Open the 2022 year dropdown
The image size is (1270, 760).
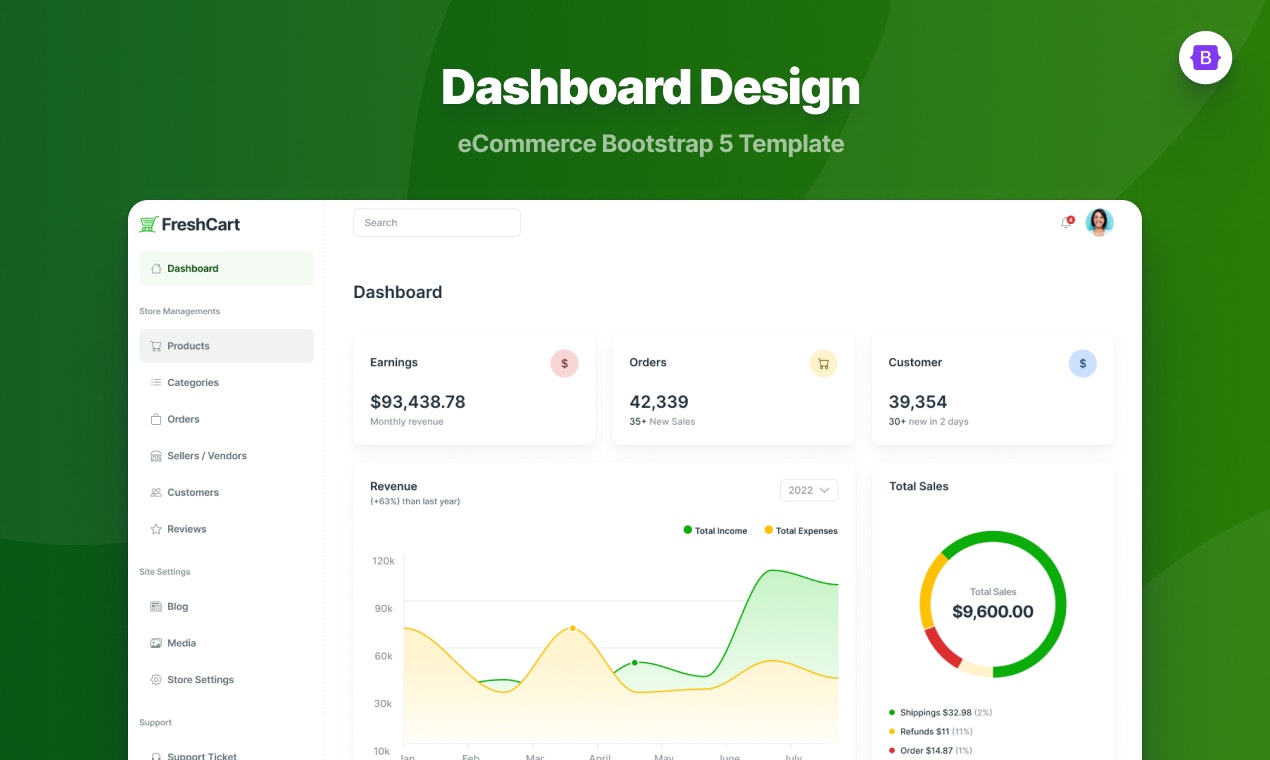tap(809, 490)
